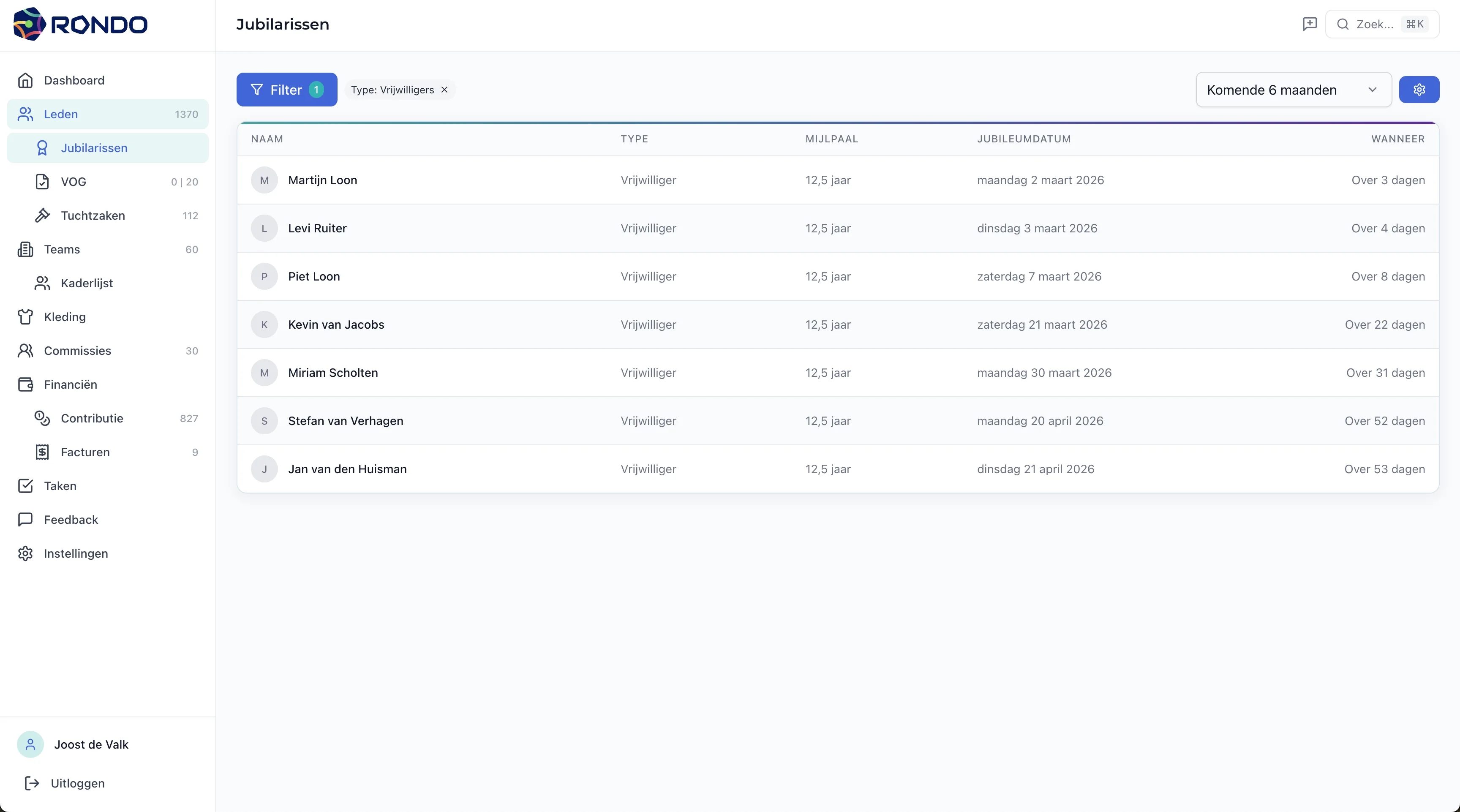Click the Facturen receipt icon
Viewport: 1460px width, 812px height.
pyautogui.click(x=42, y=452)
